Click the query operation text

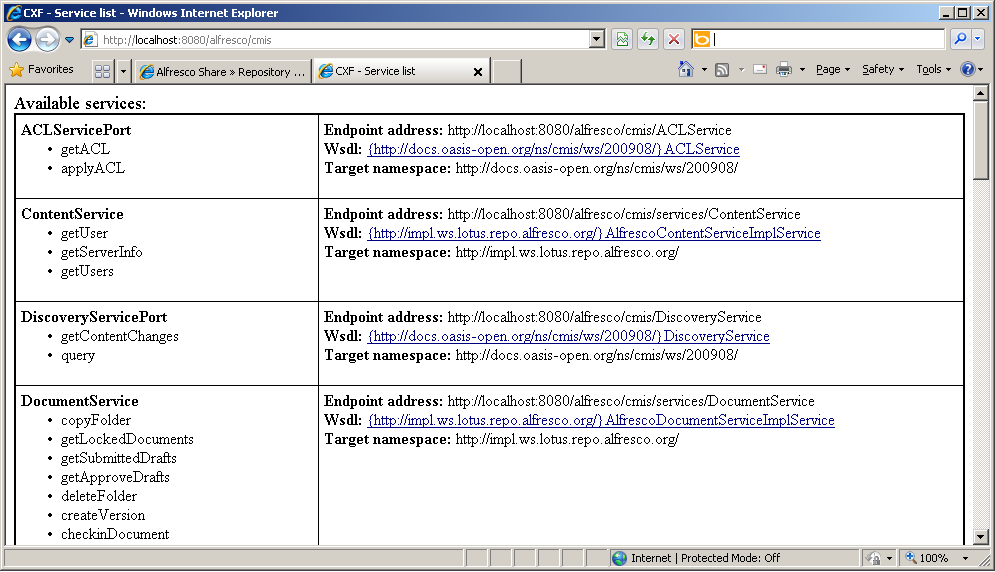[77, 356]
